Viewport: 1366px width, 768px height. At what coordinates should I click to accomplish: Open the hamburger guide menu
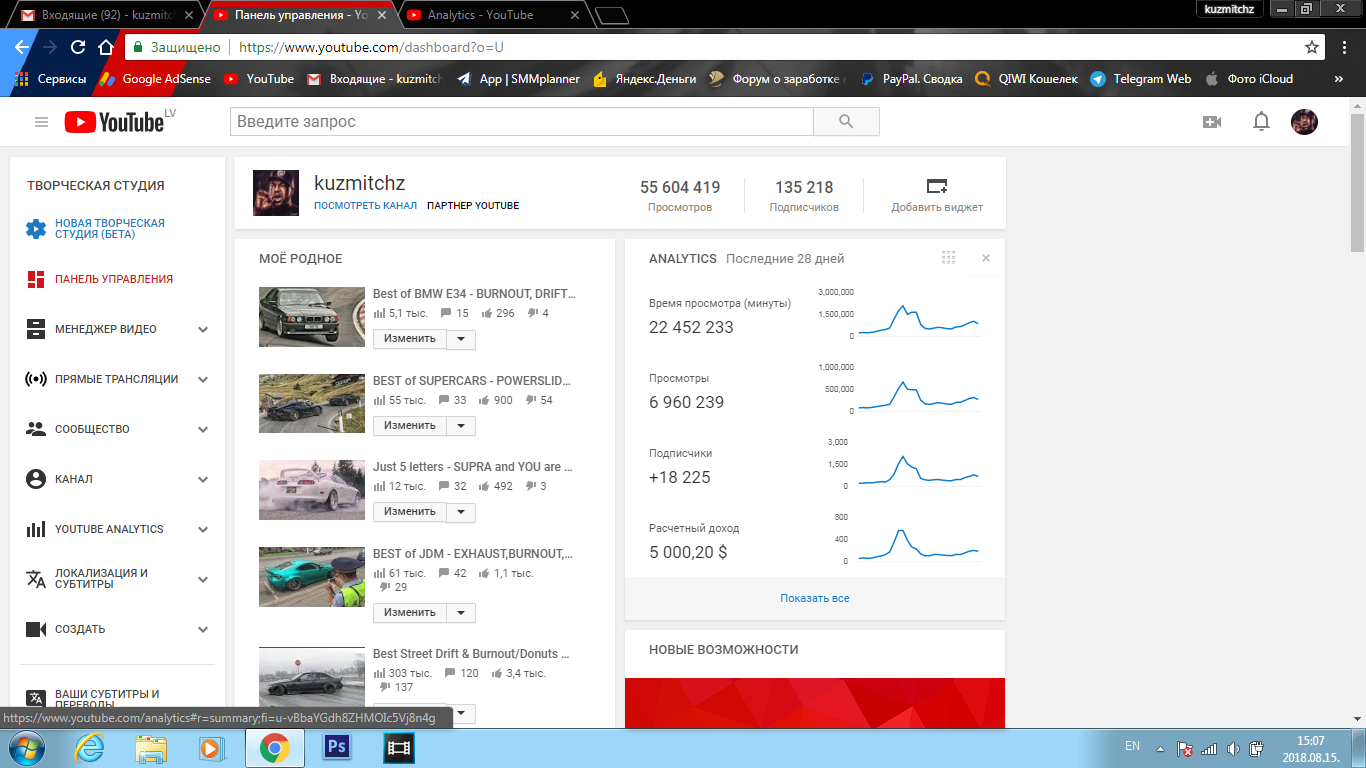[41, 122]
